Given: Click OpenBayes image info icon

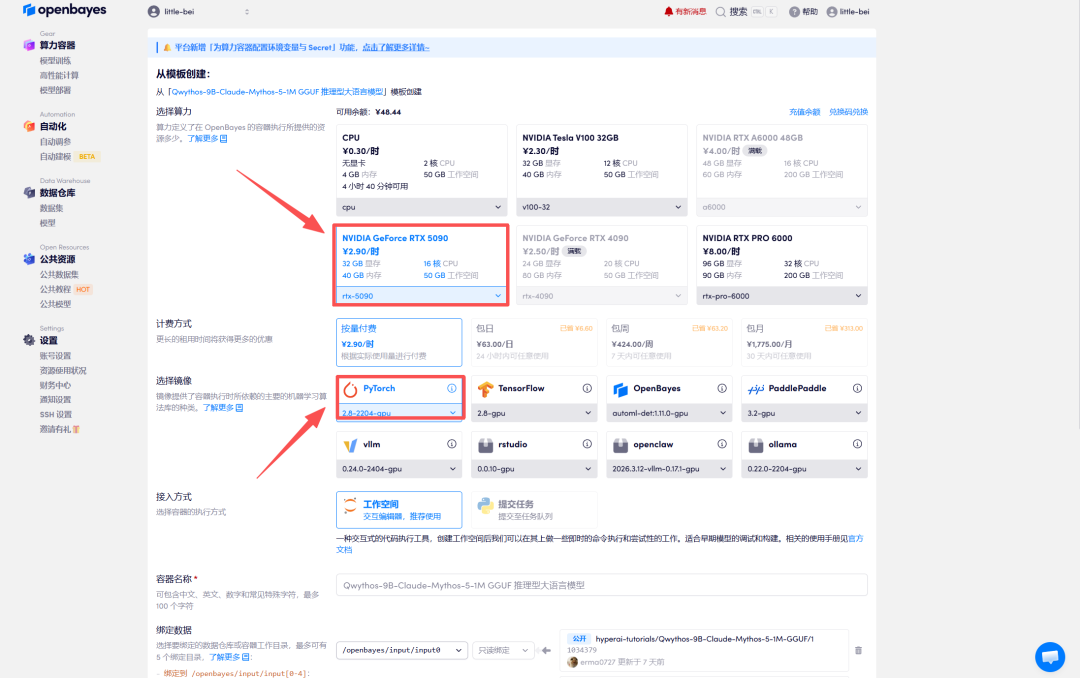Looking at the screenshot, I should click(722, 389).
